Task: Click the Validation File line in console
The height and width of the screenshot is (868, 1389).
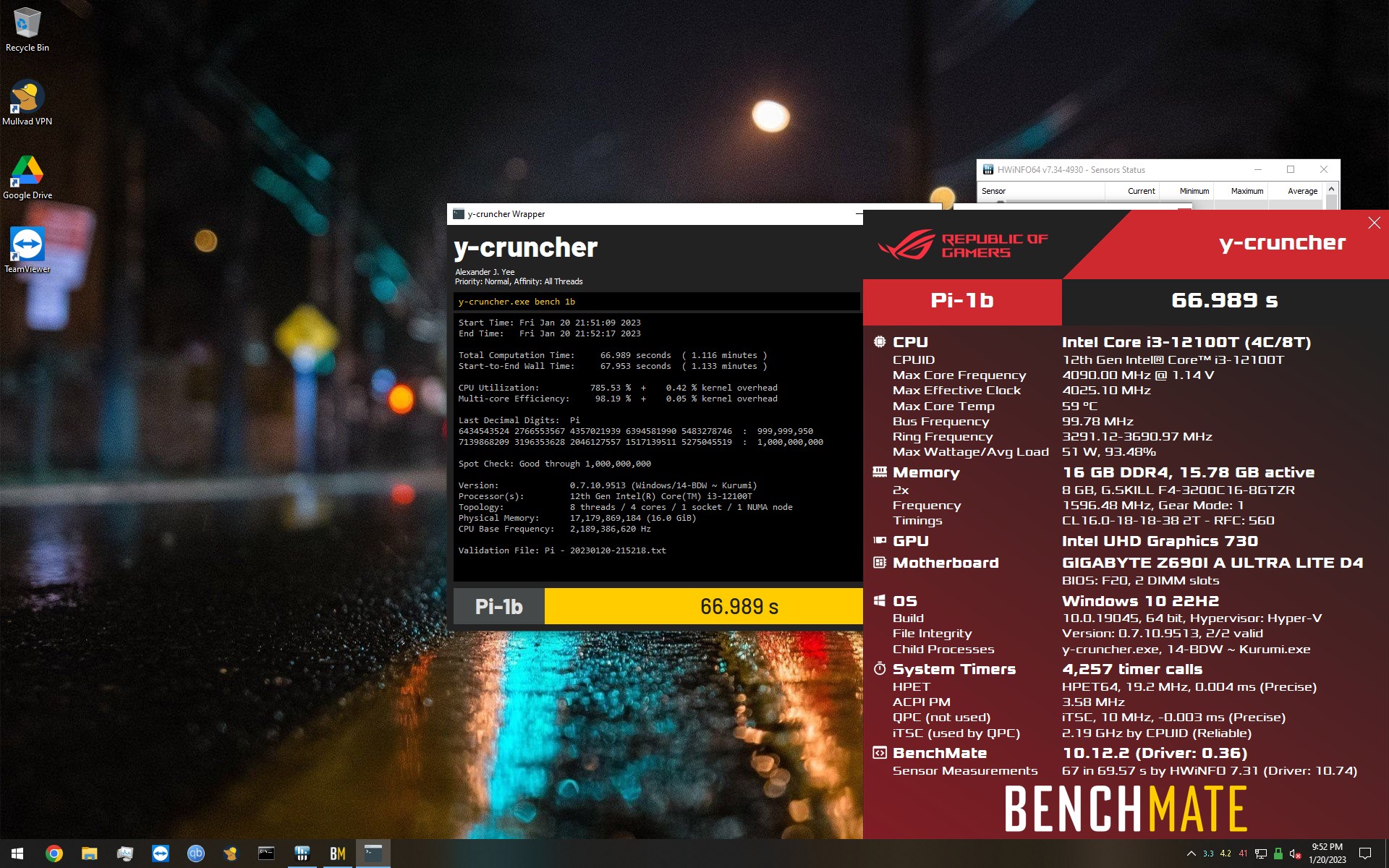Action: (x=562, y=550)
